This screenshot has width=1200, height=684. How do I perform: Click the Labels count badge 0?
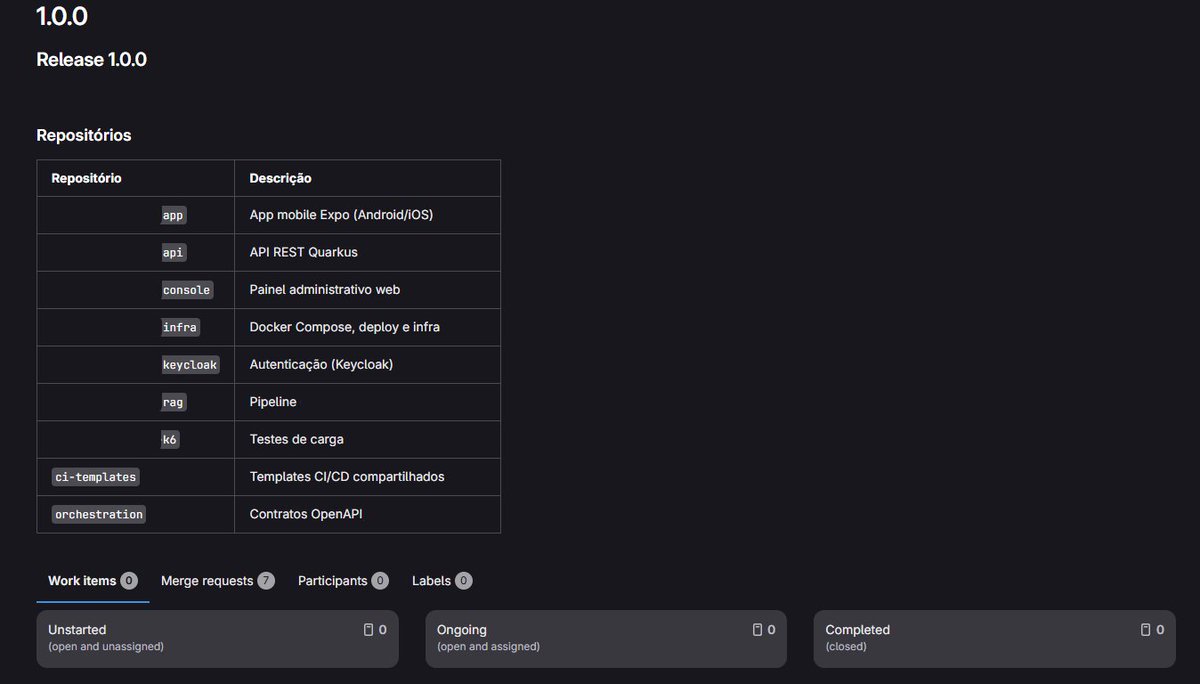coord(464,581)
